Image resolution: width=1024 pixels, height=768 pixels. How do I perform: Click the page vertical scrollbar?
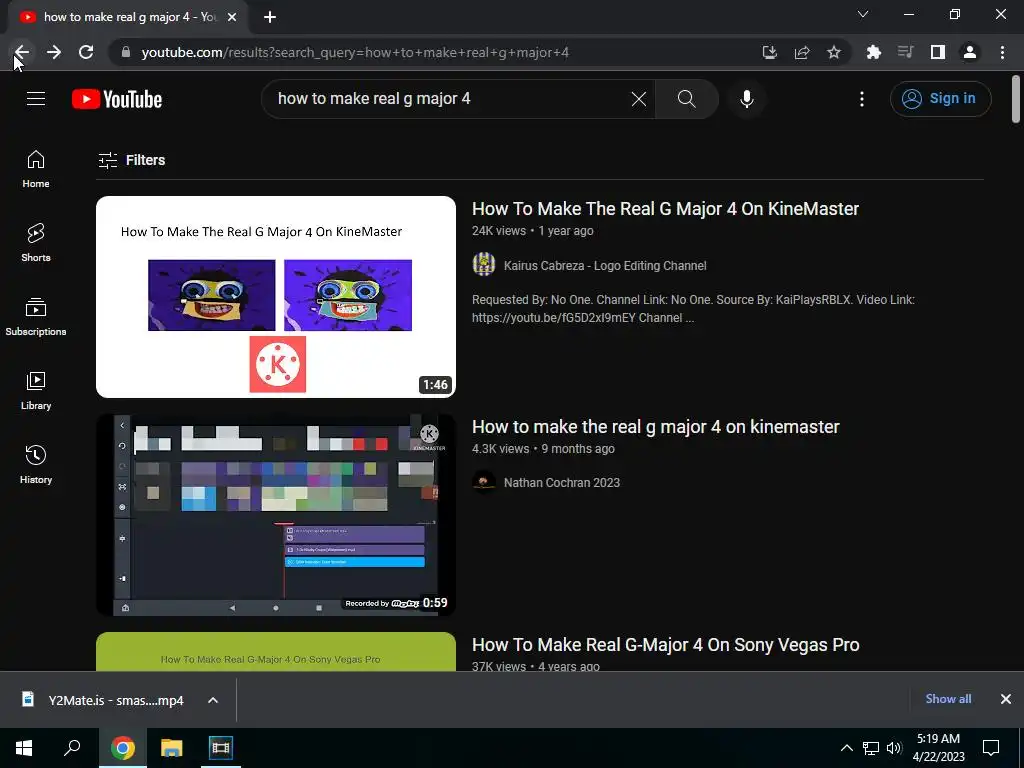click(x=1016, y=99)
